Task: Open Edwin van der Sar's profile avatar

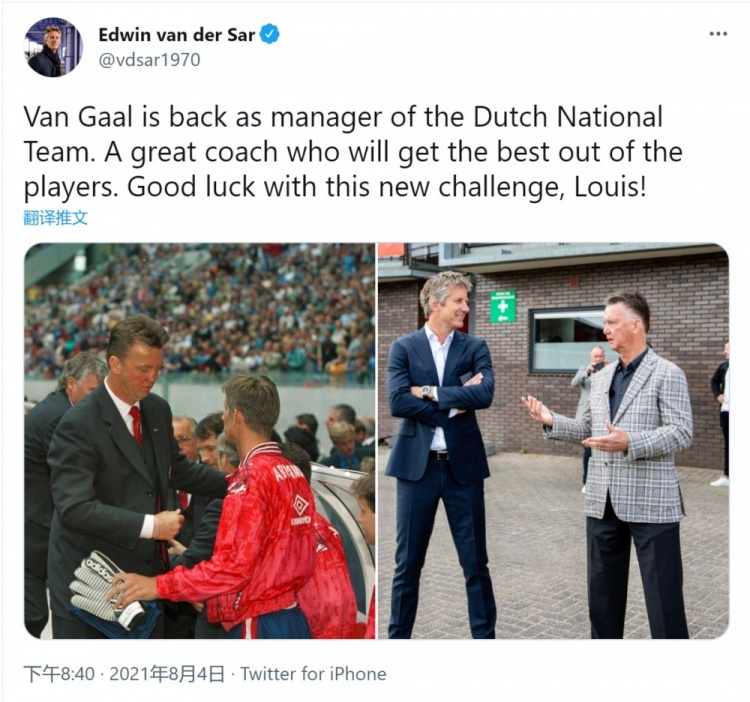Action: pos(54,47)
